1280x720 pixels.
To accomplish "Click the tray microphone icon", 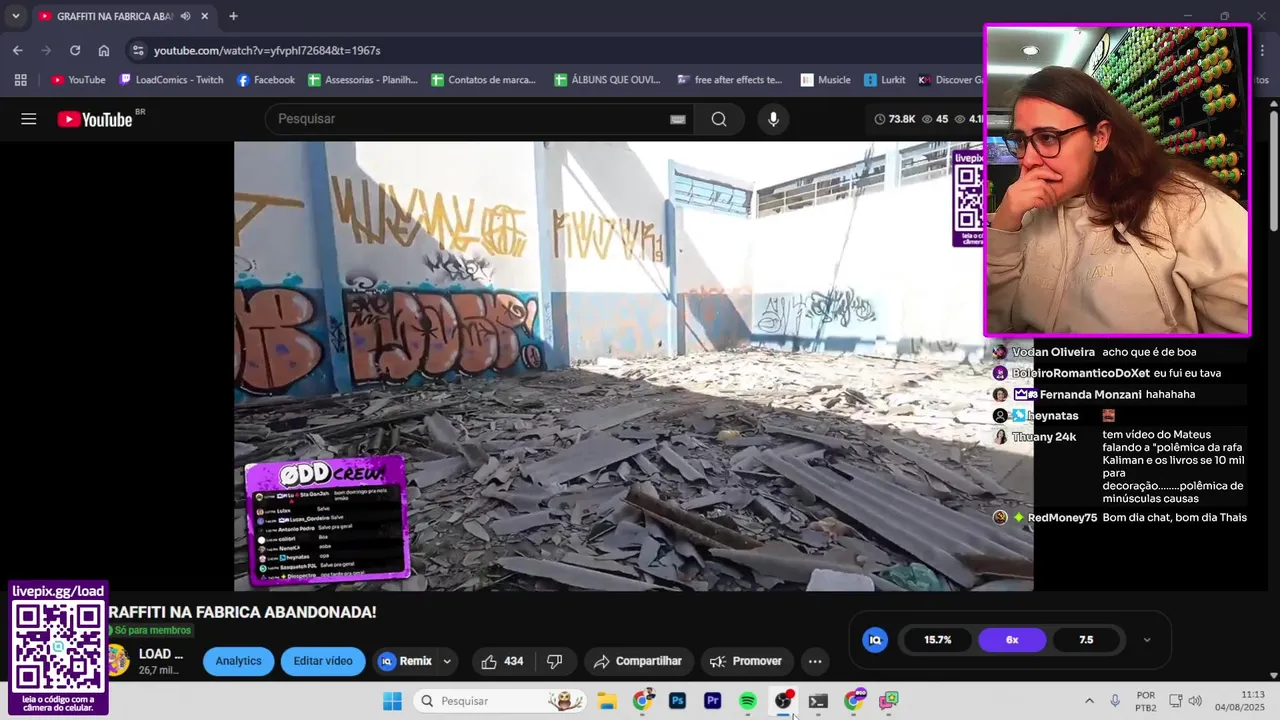I will tap(1115, 701).
